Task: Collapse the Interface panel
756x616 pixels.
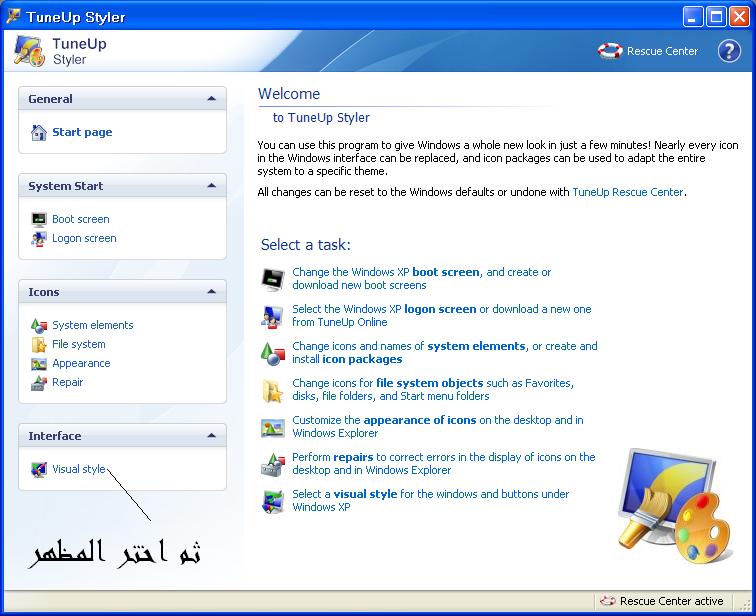Action: click(211, 436)
